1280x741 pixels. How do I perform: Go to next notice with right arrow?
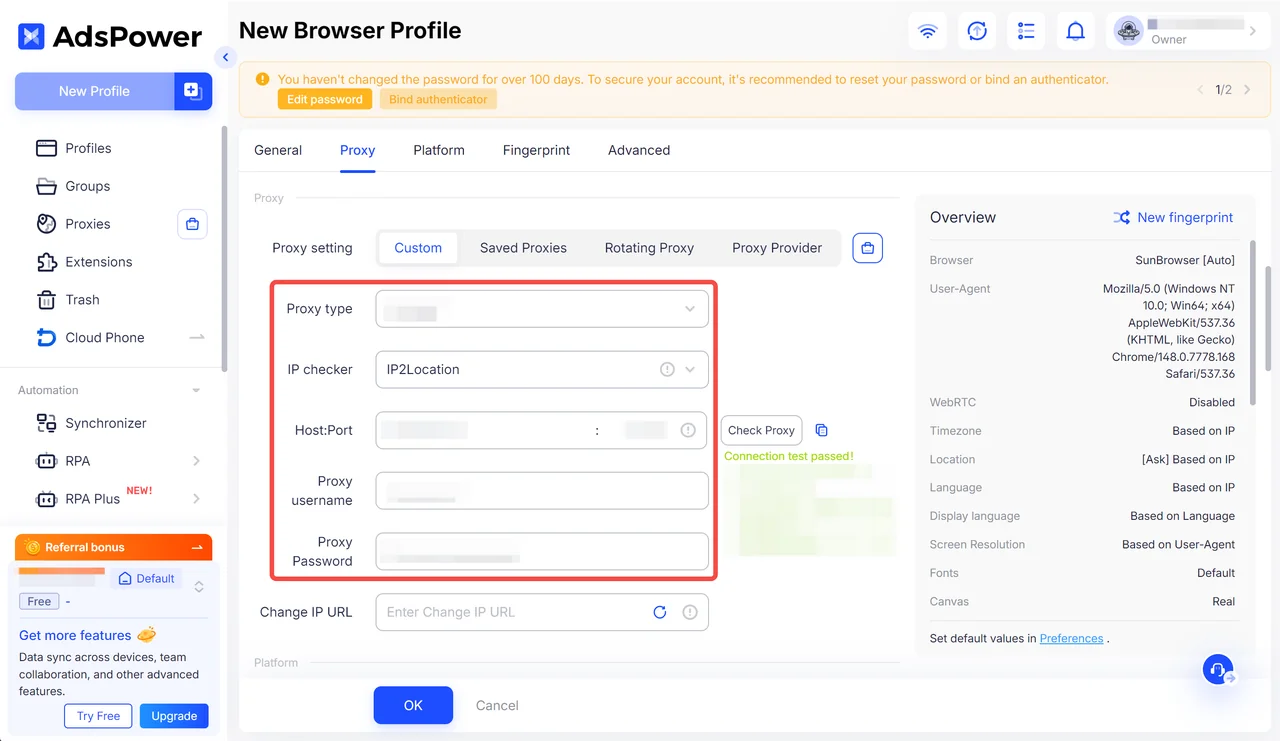coord(1247,90)
